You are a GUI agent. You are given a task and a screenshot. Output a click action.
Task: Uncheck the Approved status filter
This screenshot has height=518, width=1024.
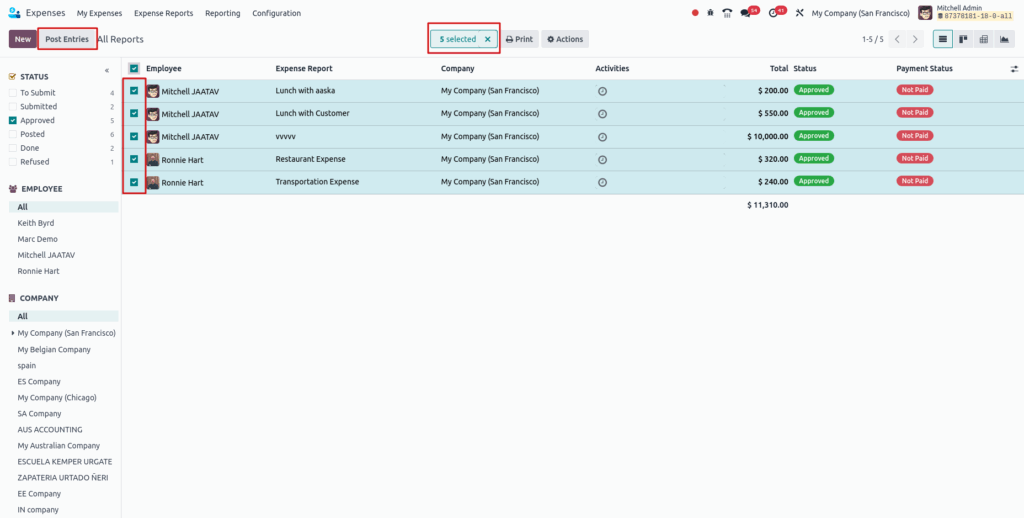[x=12, y=120]
